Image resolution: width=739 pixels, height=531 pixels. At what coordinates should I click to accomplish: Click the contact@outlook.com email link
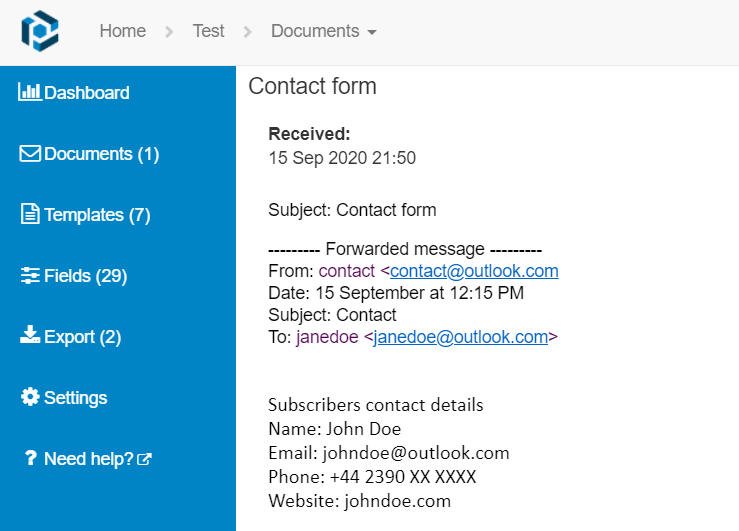(474, 271)
